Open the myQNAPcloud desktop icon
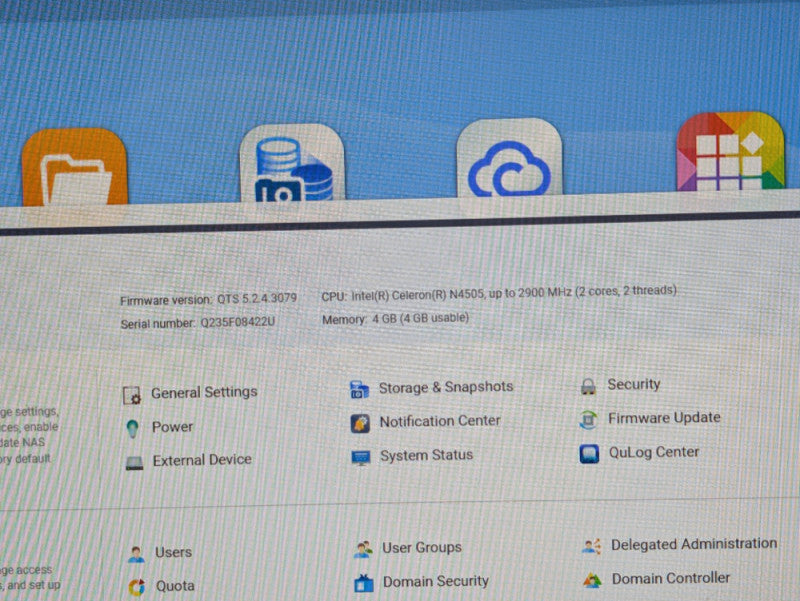Viewport: 800px width, 601px height. [509, 158]
